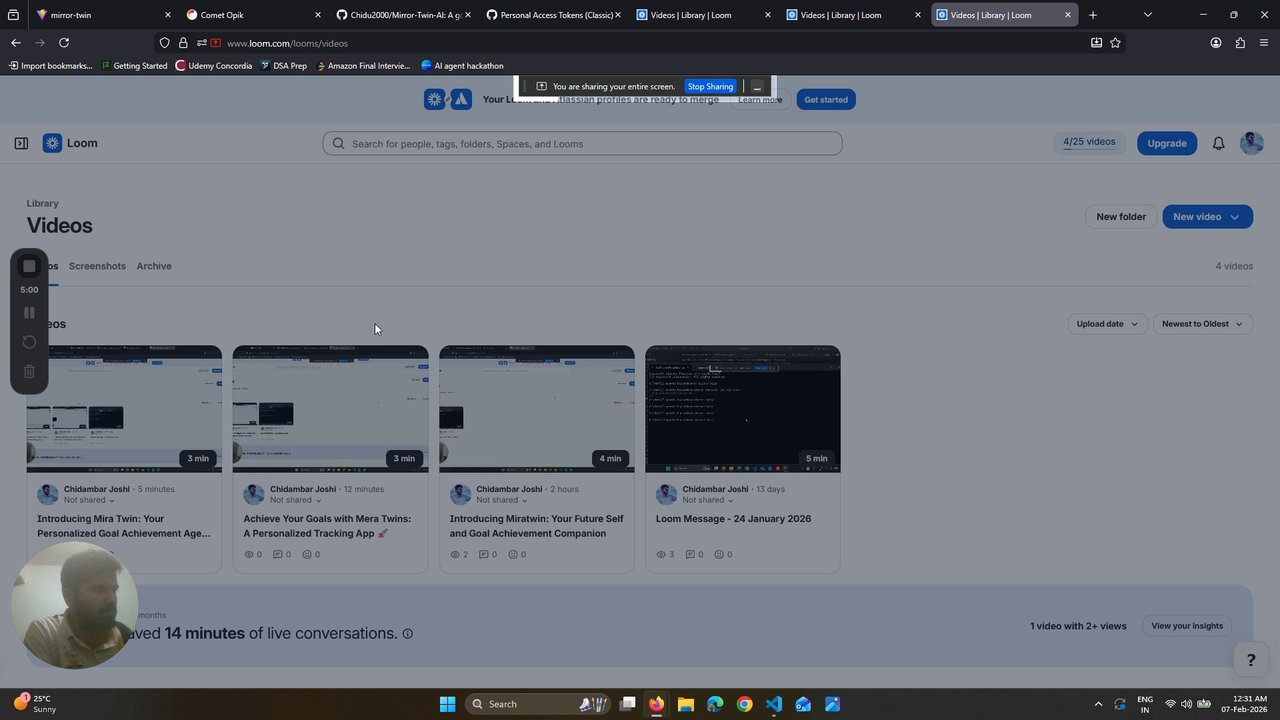The height and width of the screenshot is (720, 1280).
Task: Click the Loom search input field
Action: [x=582, y=144]
